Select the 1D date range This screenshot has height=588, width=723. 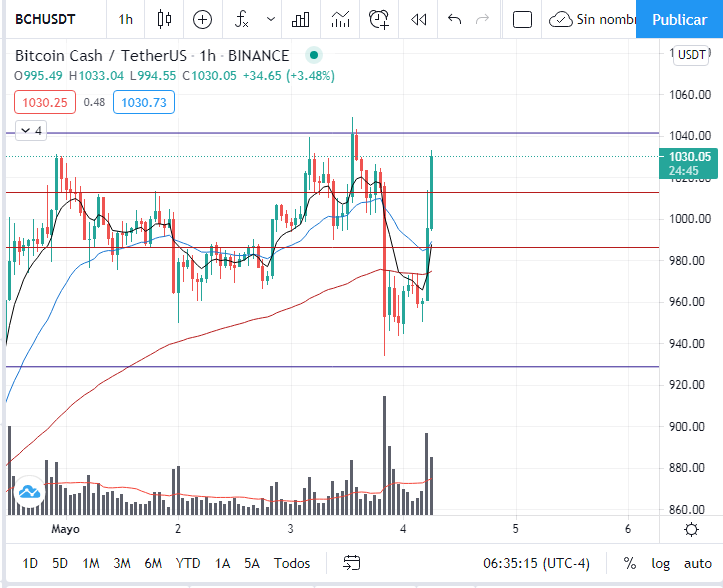coord(30,564)
